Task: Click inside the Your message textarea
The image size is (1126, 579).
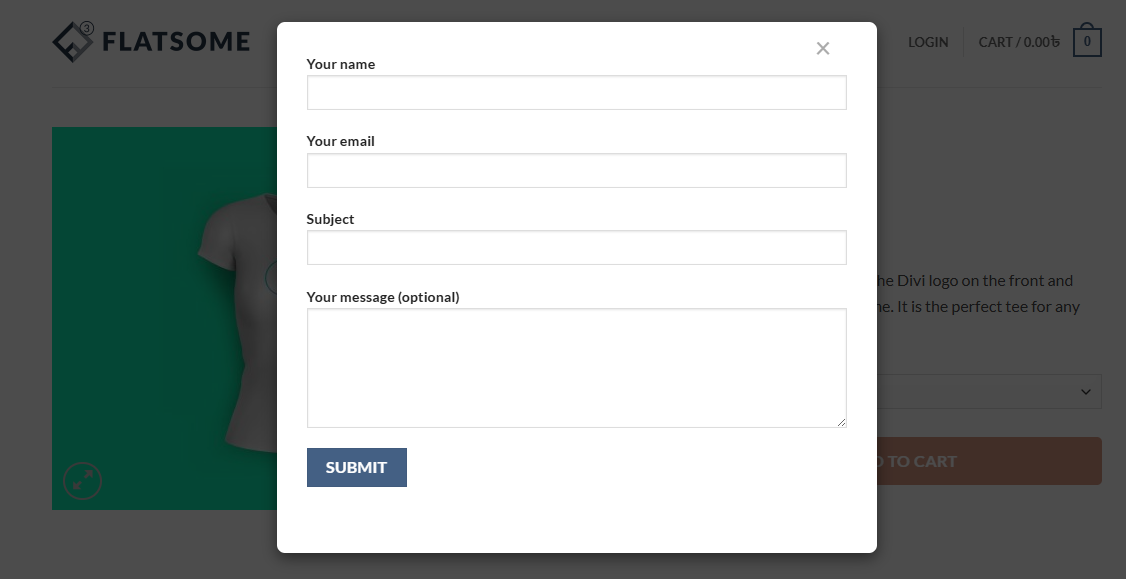Action: (x=576, y=367)
